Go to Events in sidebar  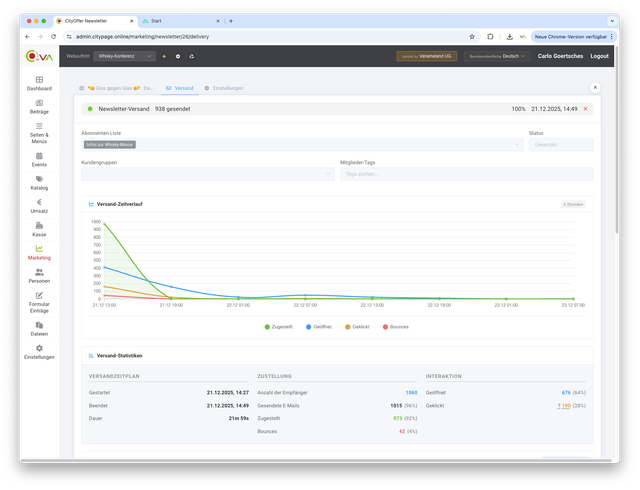(x=39, y=156)
